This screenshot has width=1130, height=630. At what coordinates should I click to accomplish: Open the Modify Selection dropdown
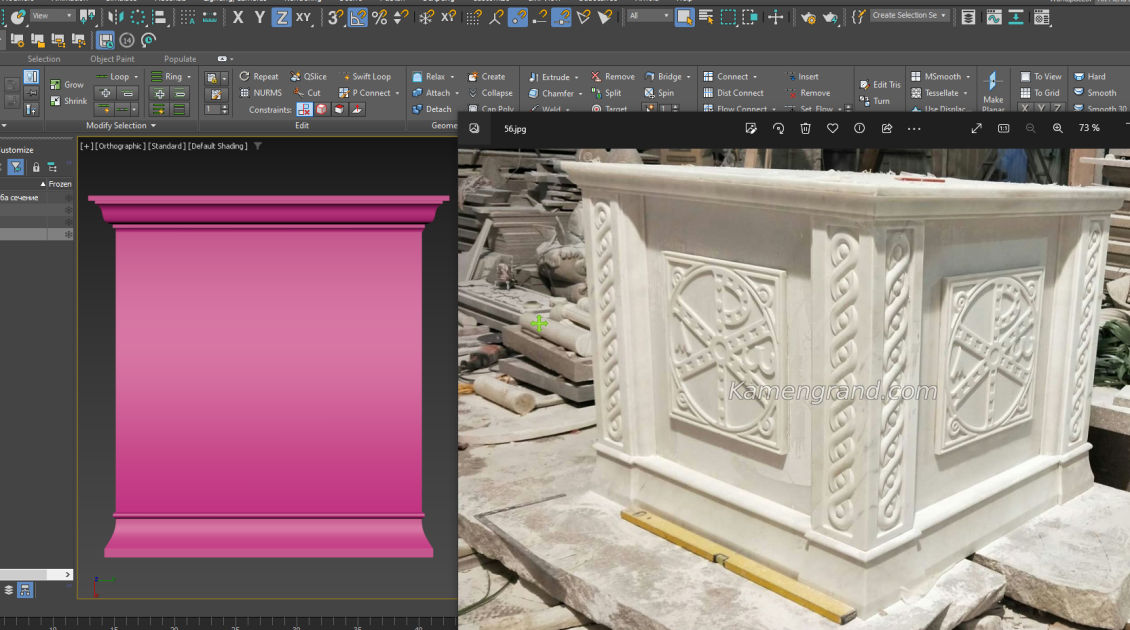(120, 125)
